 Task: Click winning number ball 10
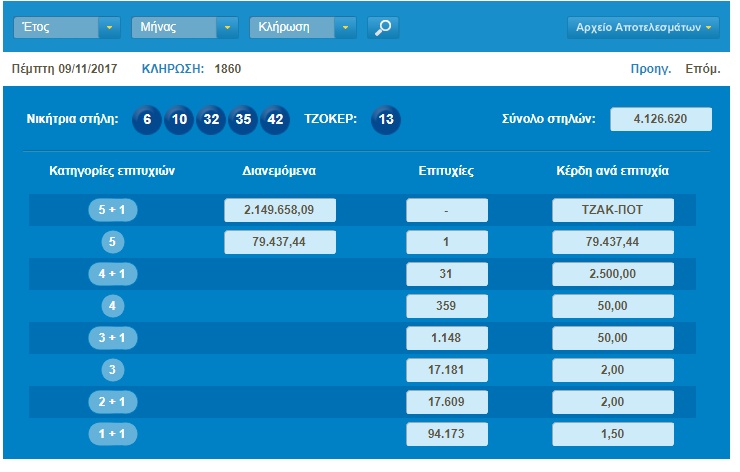coord(179,119)
